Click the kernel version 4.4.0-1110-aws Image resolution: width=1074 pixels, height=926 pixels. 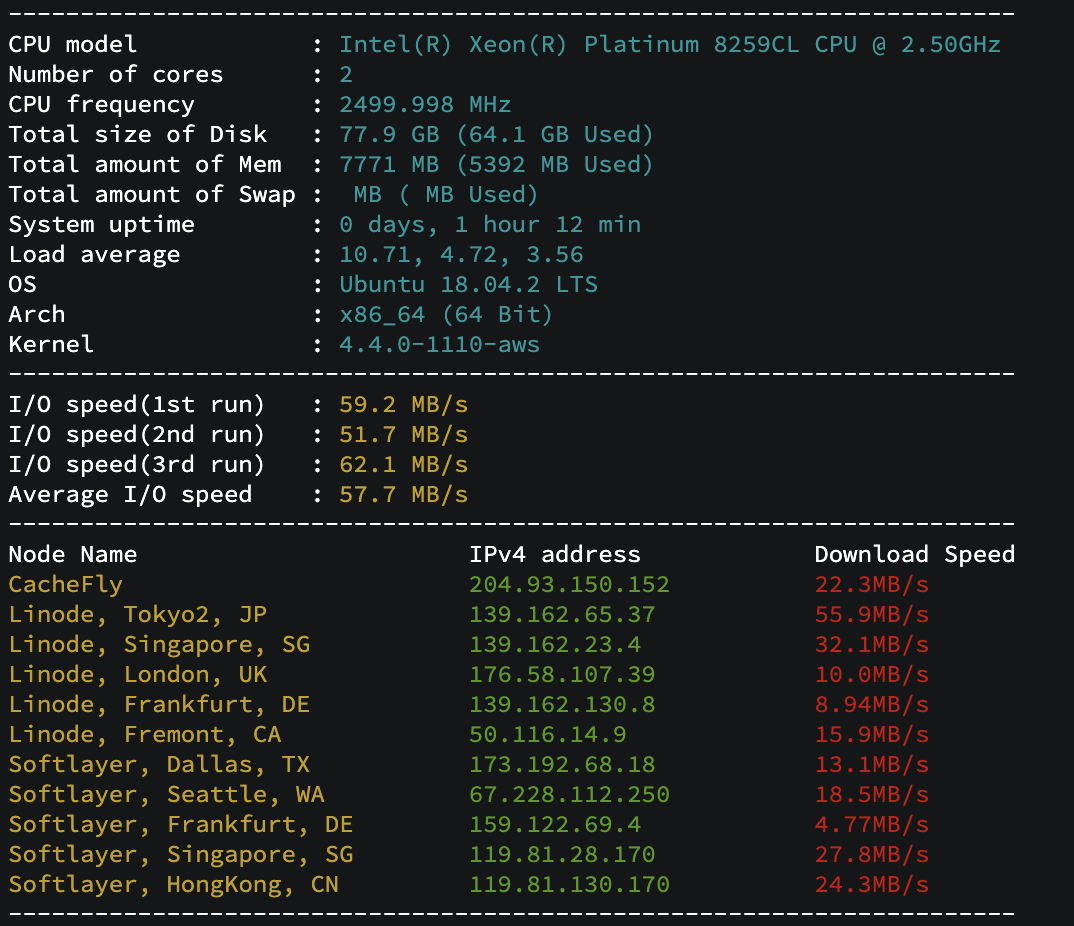click(x=440, y=345)
